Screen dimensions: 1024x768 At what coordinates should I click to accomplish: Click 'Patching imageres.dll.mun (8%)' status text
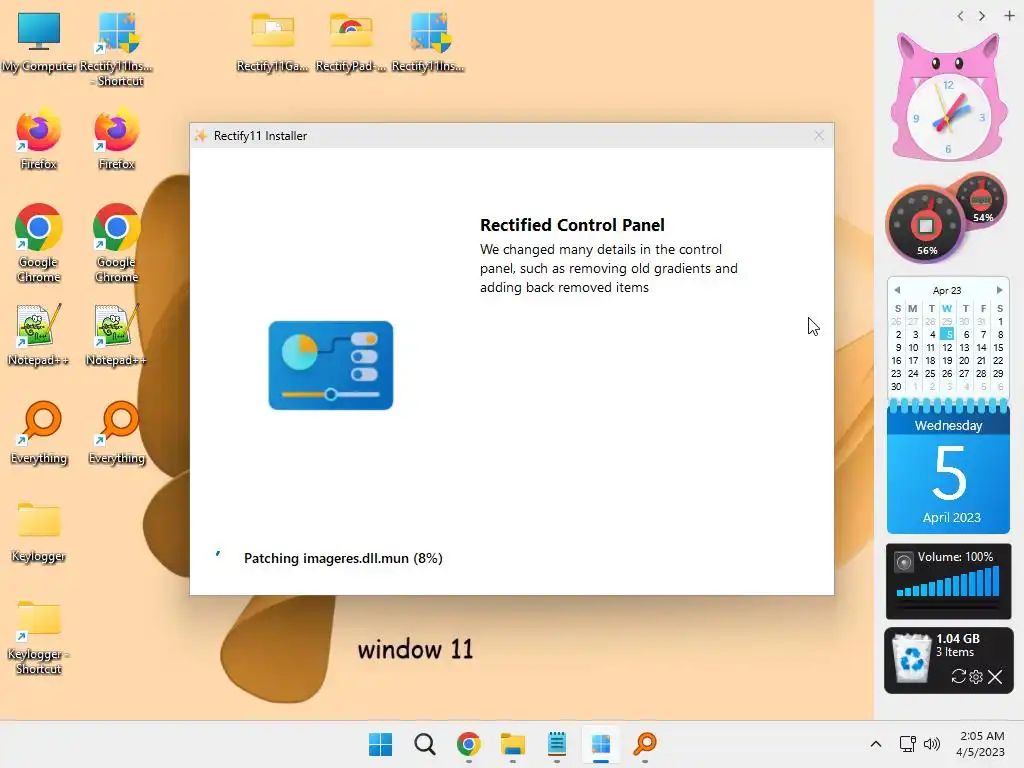[x=343, y=558]
